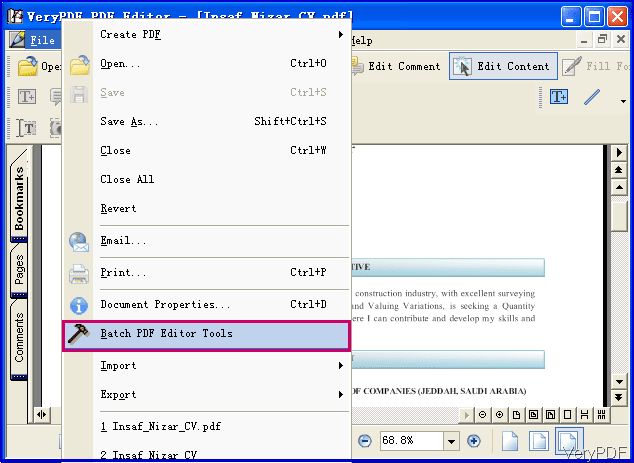Select Batch PDF Editor Tools menu entry
The image size is (634, 463).
click(206, 335)
